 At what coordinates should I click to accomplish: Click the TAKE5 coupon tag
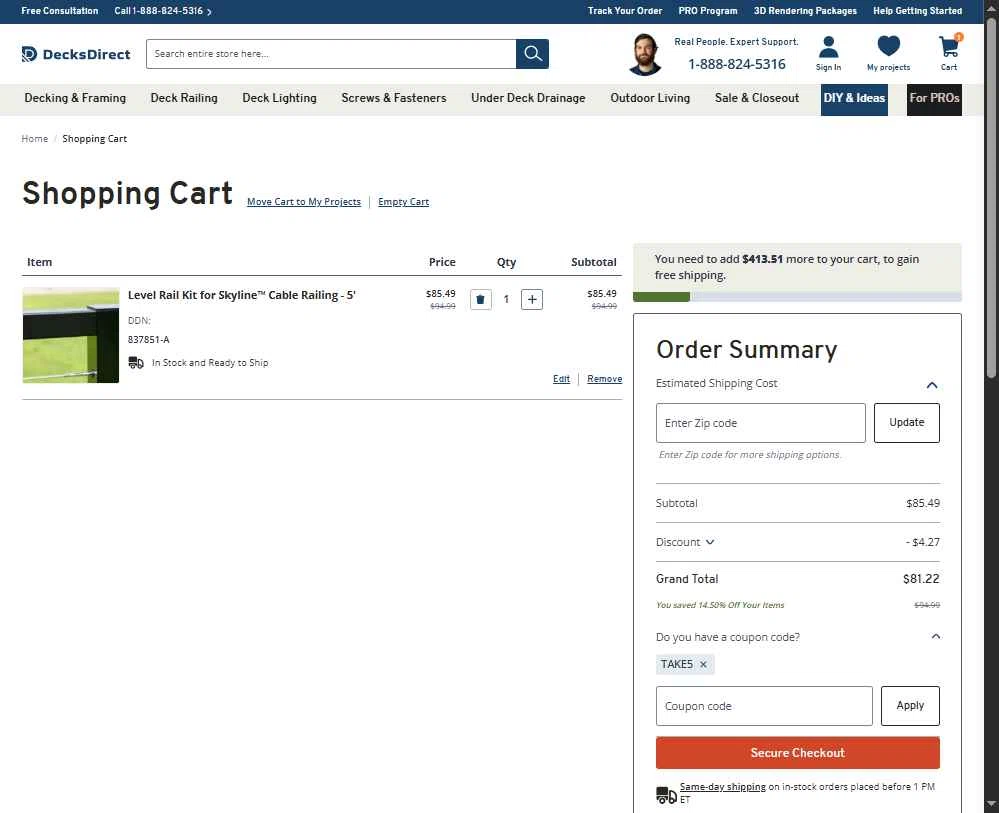pos(685,665)
